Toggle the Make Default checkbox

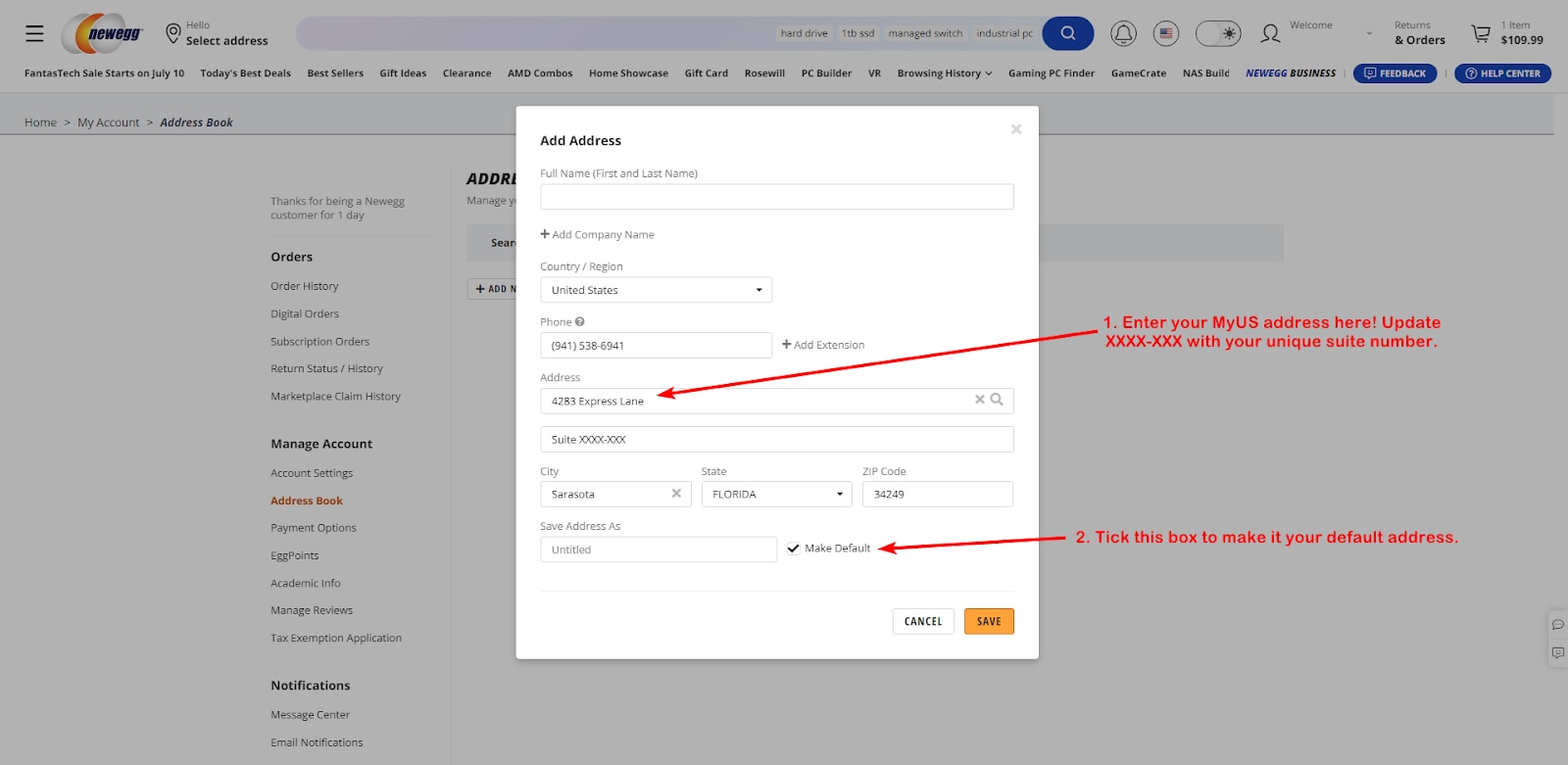coord(793,549)
